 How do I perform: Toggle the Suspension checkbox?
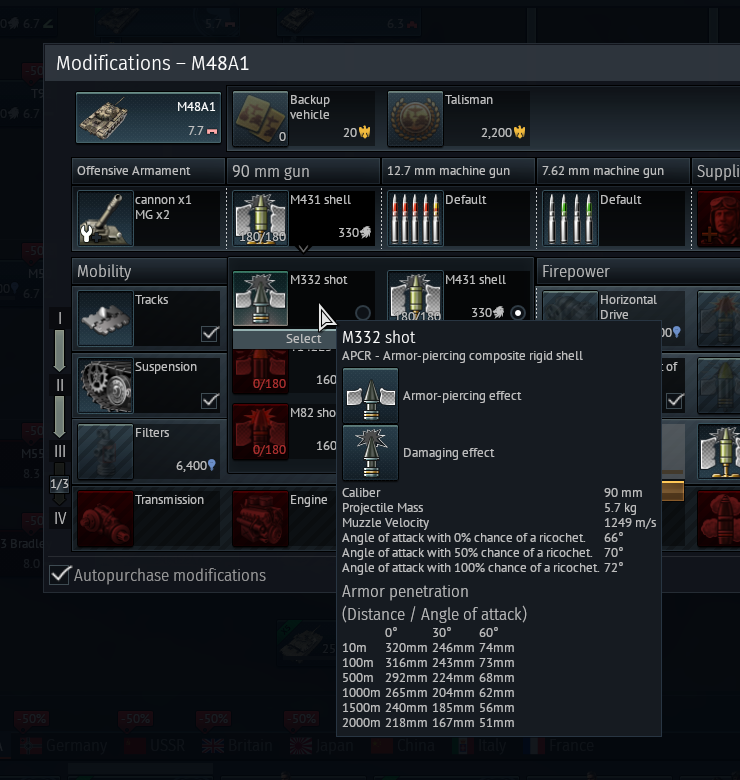(210, 400)
